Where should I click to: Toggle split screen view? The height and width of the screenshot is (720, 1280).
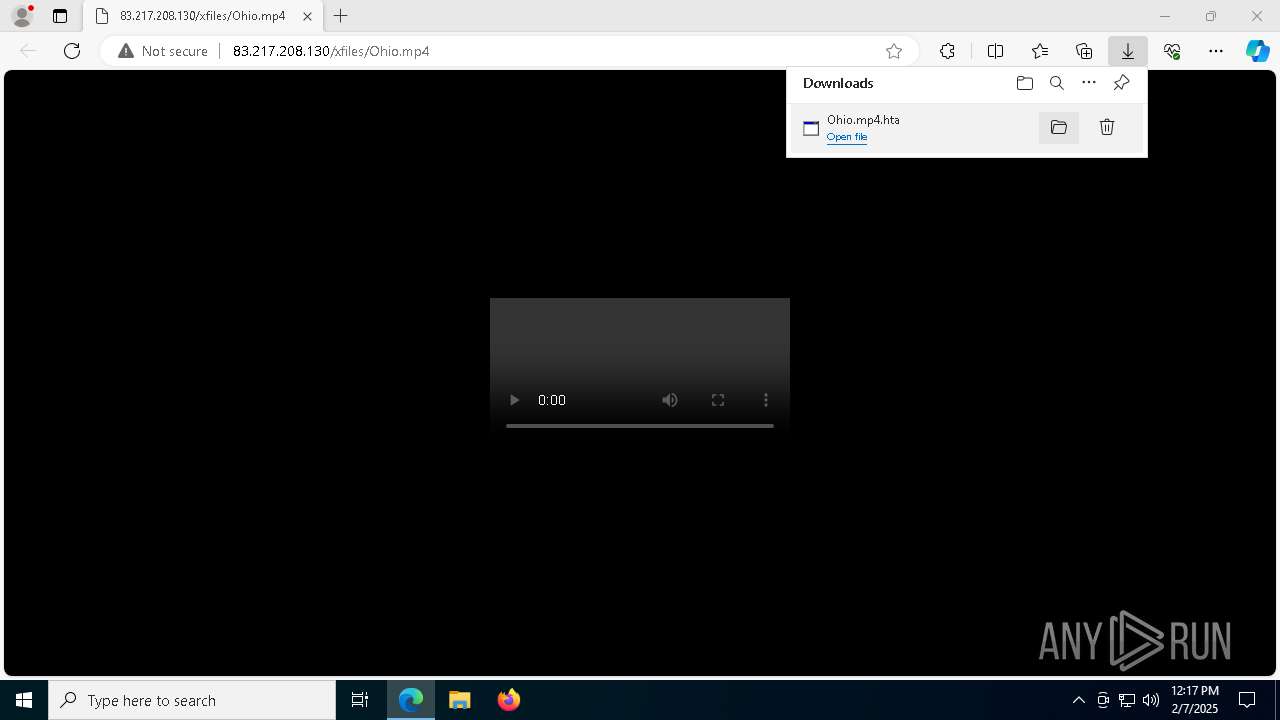click(x=995, y=51)
